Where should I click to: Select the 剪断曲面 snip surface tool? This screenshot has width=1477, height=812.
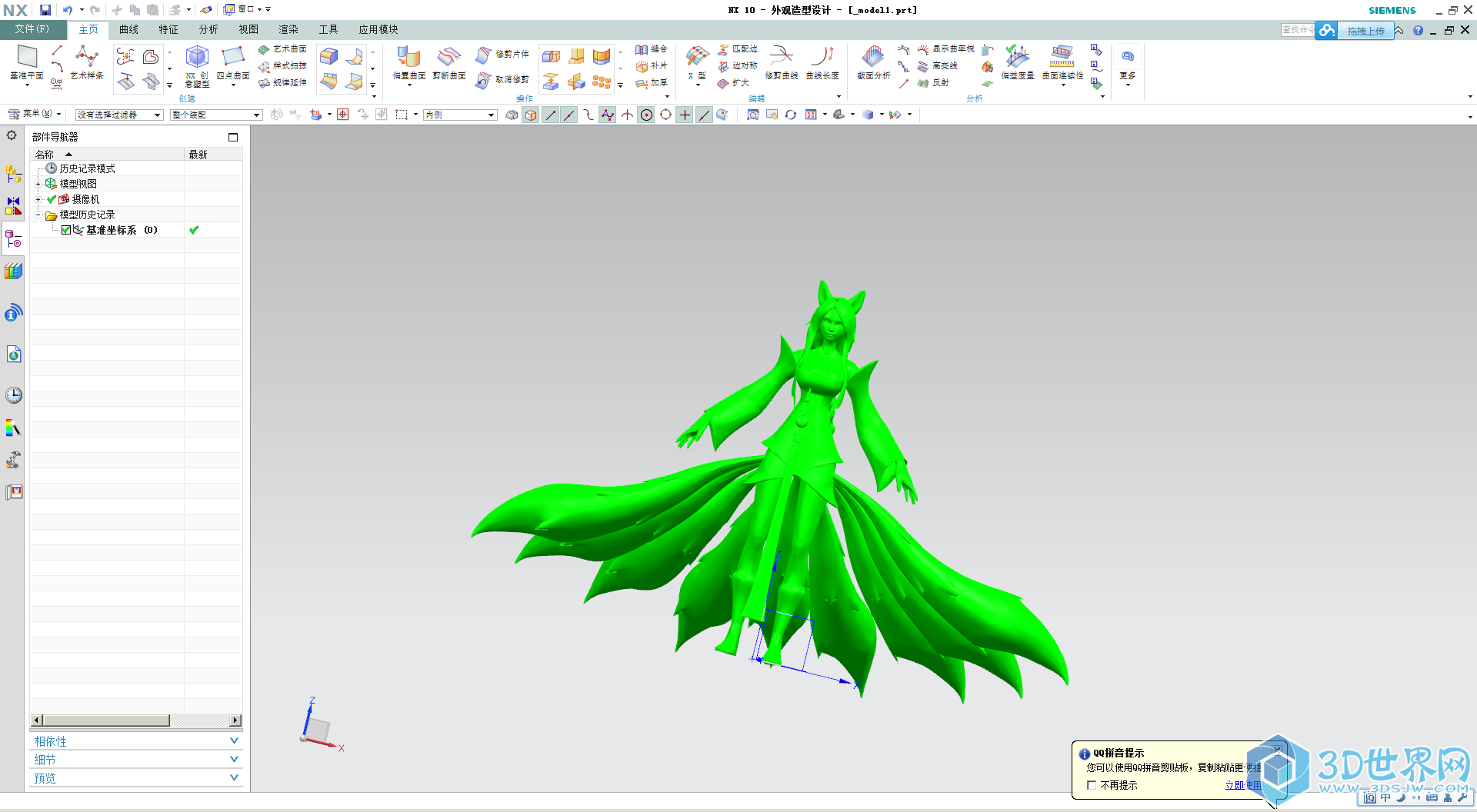pyautogui.click(x=449, y=63)
